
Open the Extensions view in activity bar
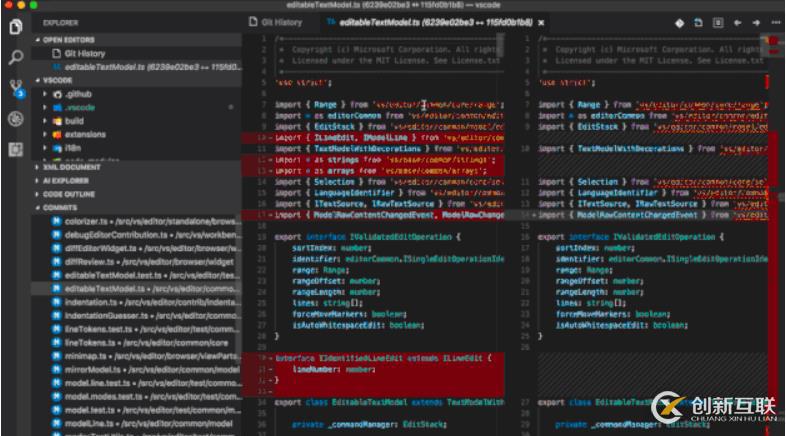(16, 149)
